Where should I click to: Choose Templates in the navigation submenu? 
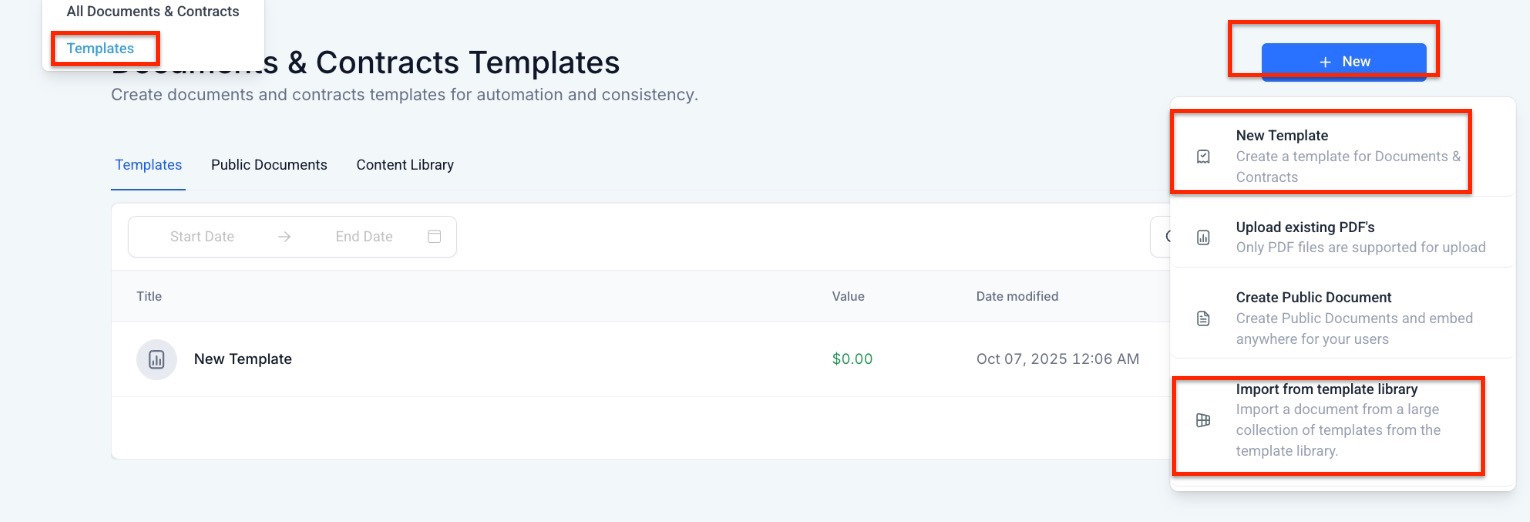point(100,48)
